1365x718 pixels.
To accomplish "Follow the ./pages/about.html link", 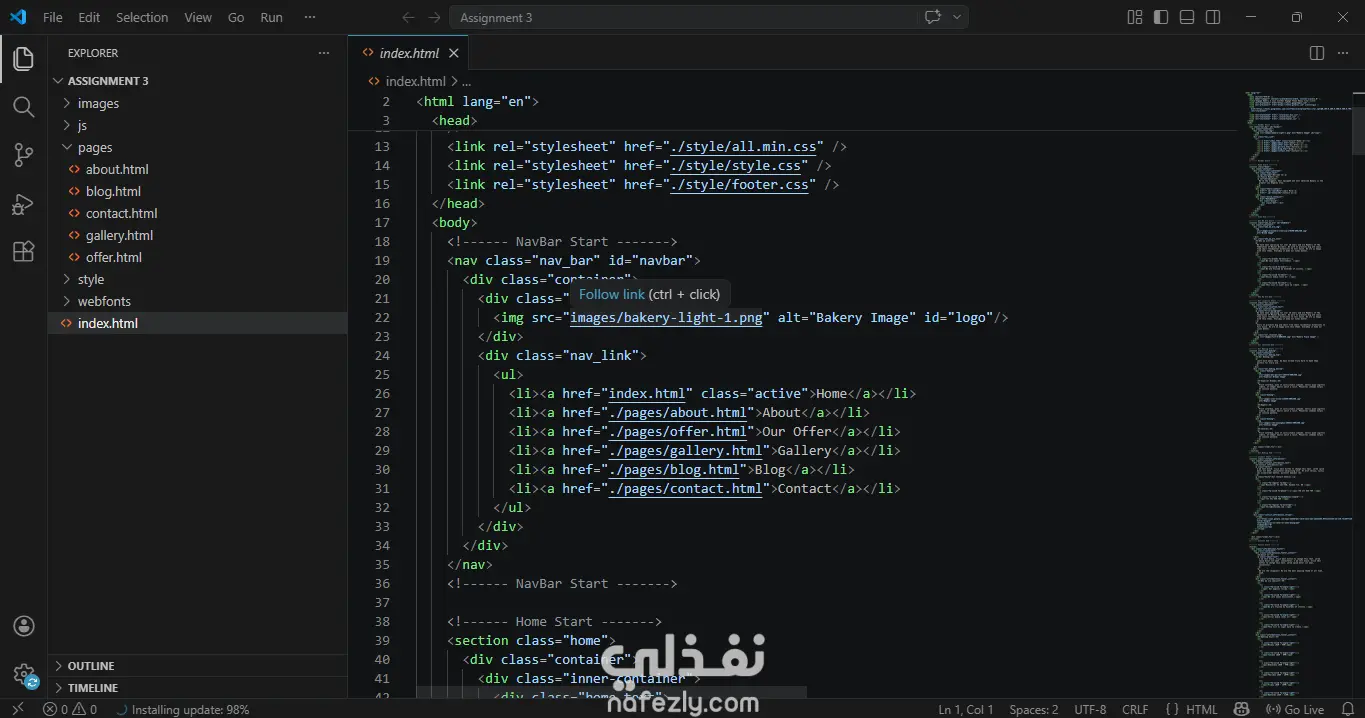I will point(678,412).
